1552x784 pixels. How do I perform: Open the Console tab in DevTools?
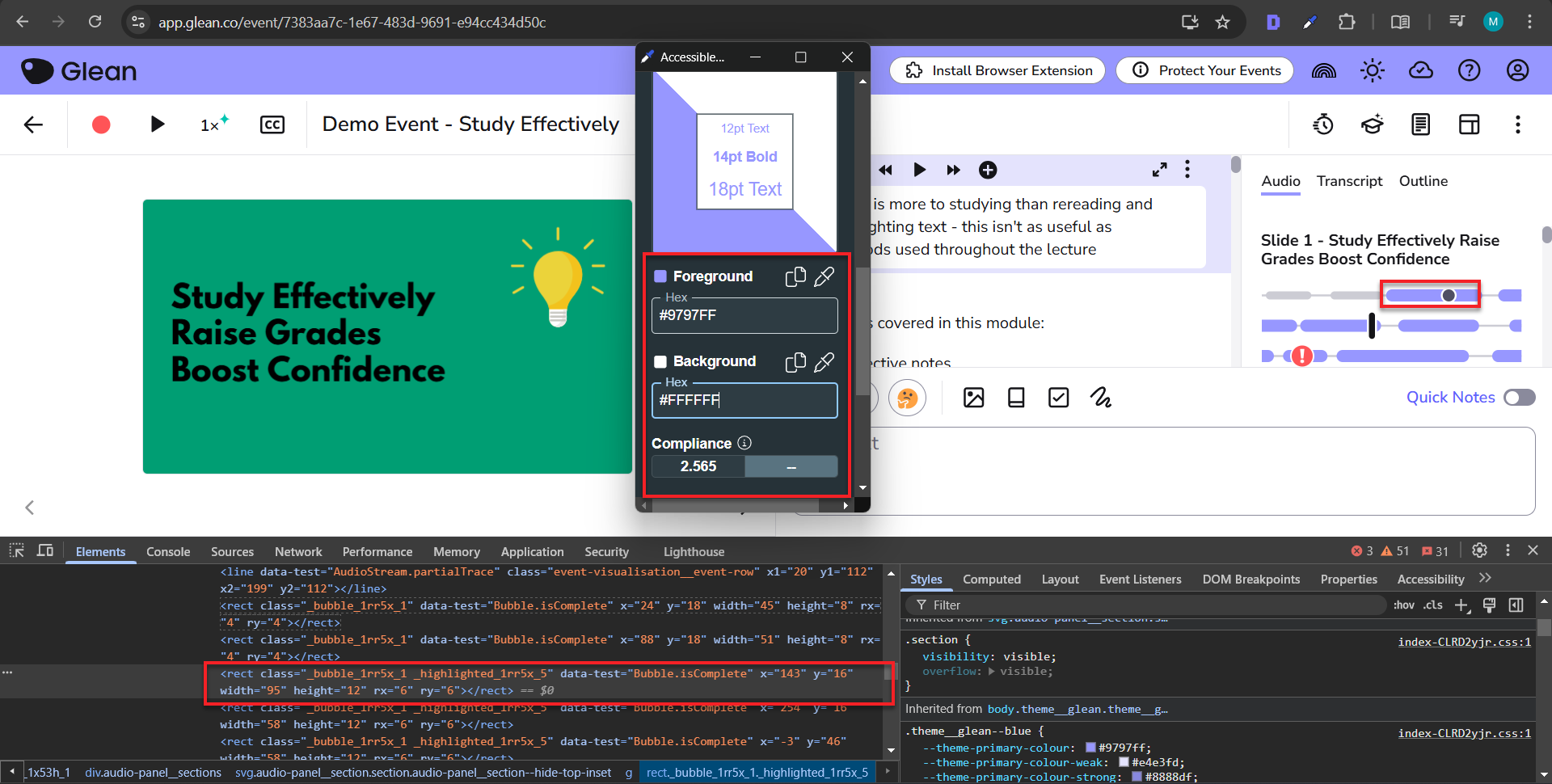168,552
